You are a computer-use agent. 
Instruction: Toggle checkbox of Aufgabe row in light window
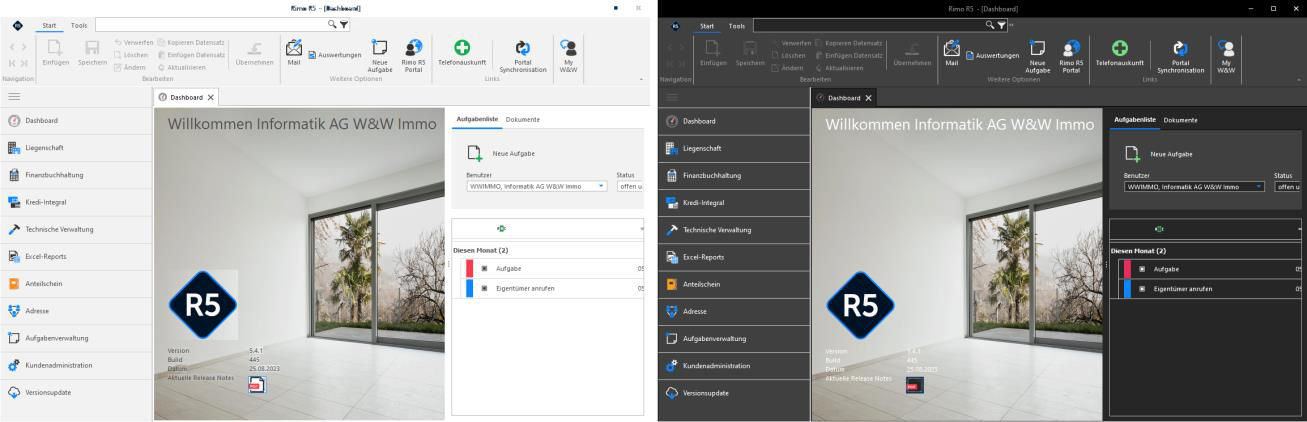click(484, 269)
